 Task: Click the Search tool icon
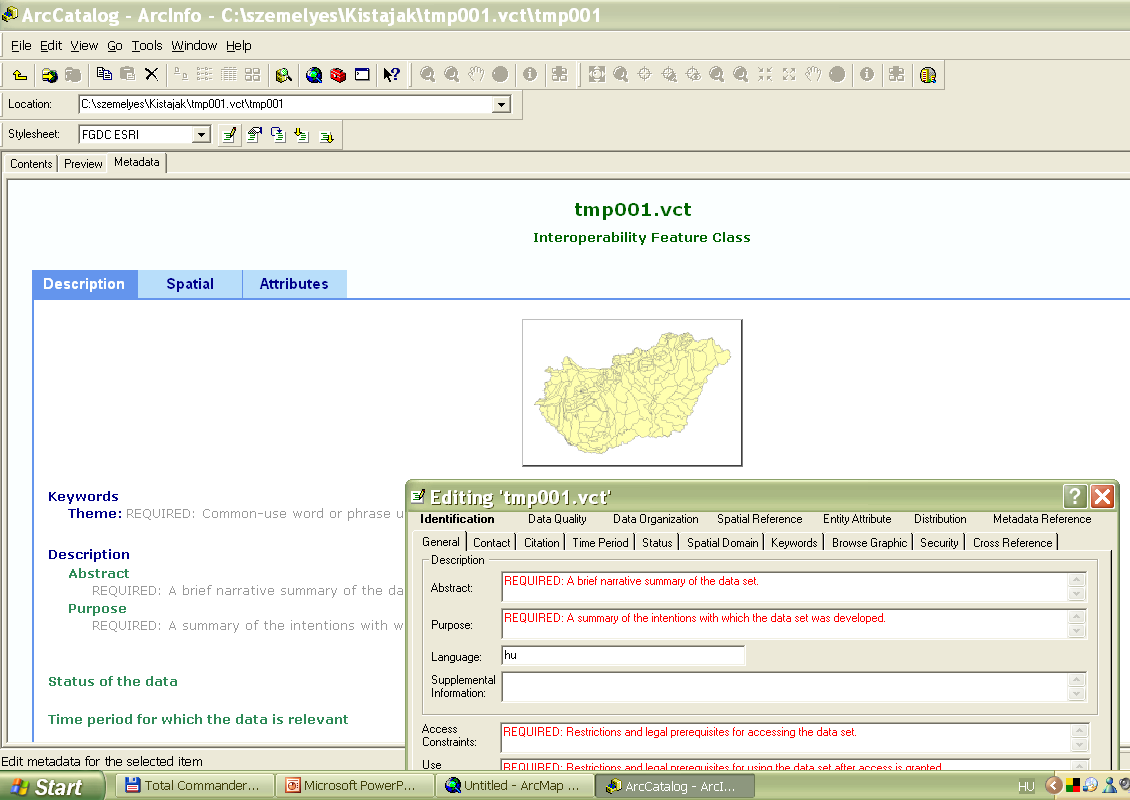pos(283,74)
